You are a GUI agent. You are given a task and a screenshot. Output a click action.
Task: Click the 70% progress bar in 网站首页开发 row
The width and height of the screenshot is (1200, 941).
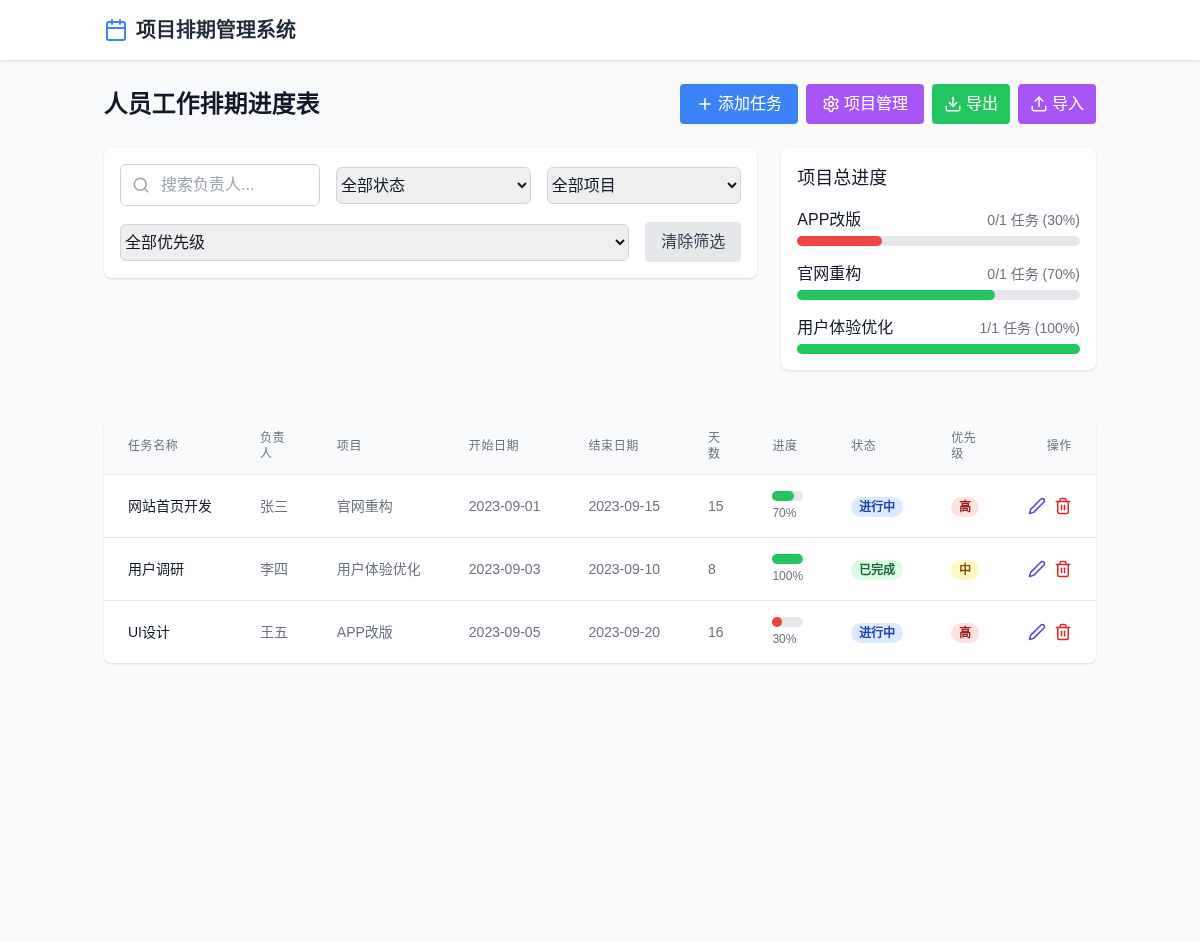(787, 496)
